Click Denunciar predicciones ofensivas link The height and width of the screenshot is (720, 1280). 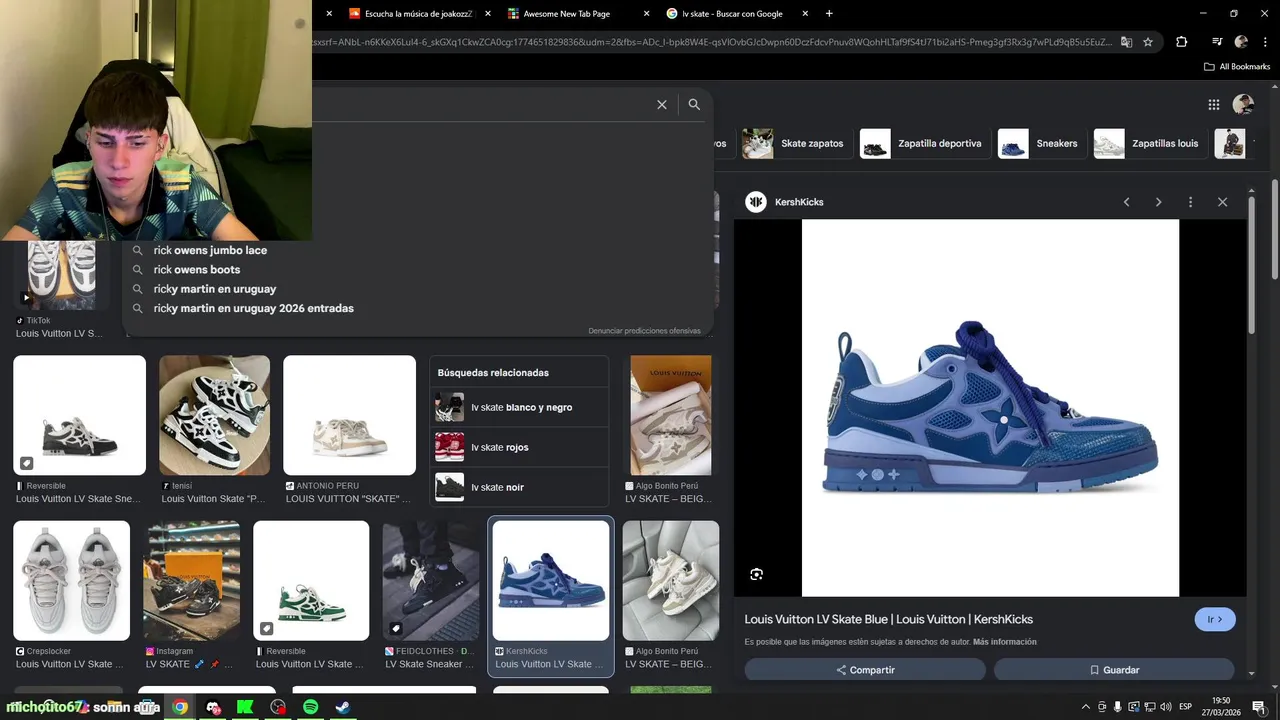tap(644, 331)
